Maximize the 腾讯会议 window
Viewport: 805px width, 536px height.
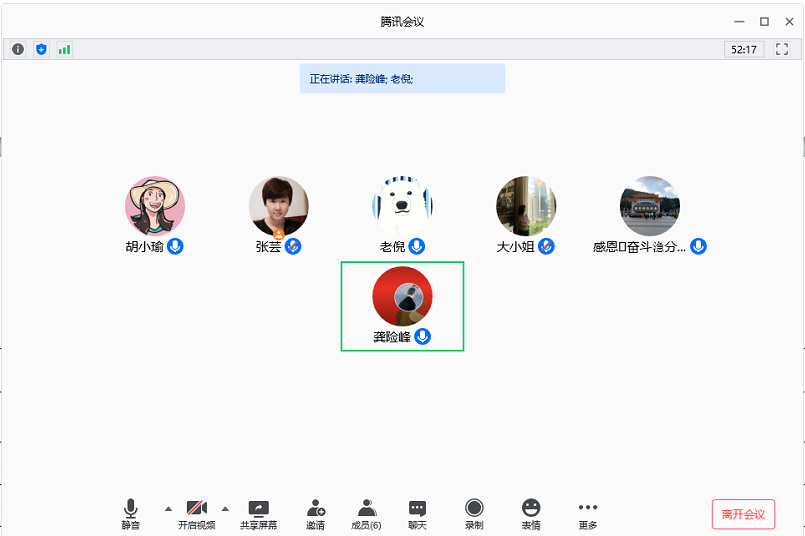click(764, 22)
